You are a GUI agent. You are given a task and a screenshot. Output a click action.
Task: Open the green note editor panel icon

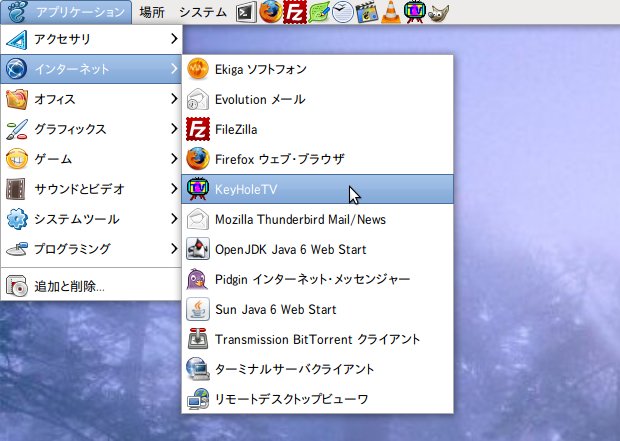(319, 12)
